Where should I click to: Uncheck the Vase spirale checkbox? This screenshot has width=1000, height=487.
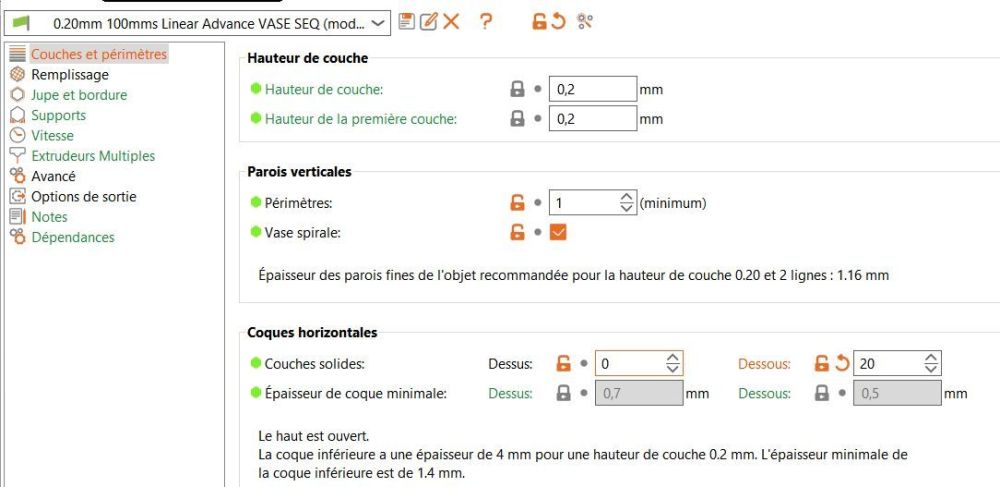coord(559,232)
